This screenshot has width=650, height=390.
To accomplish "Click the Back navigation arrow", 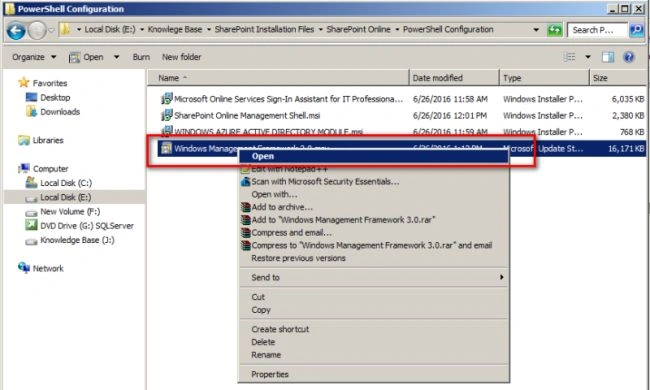I will [16, 30].
